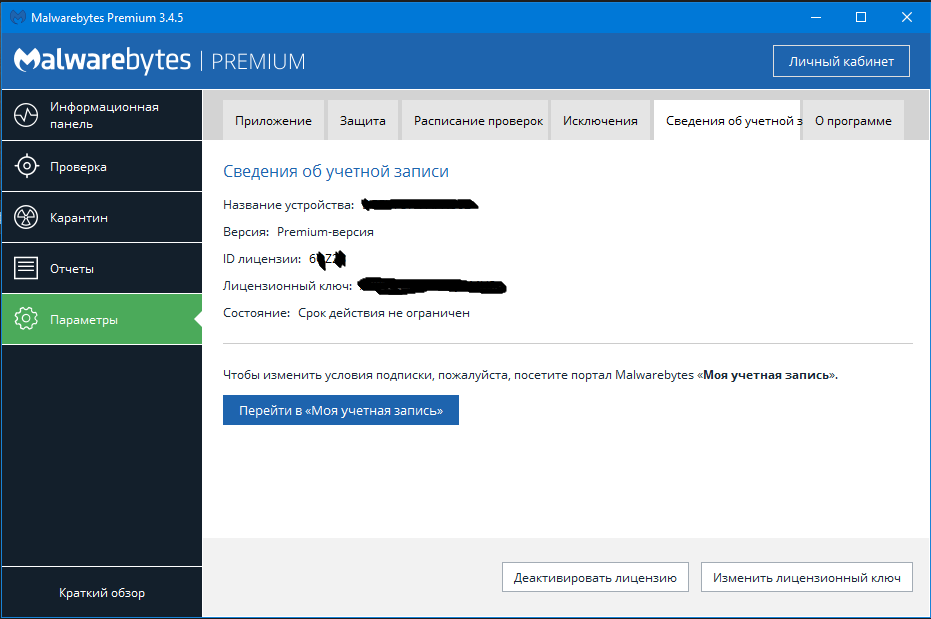The image size is (931, 619).
Task: Click the Срок действия не ограничен status
Action: [x=384, y=313]
